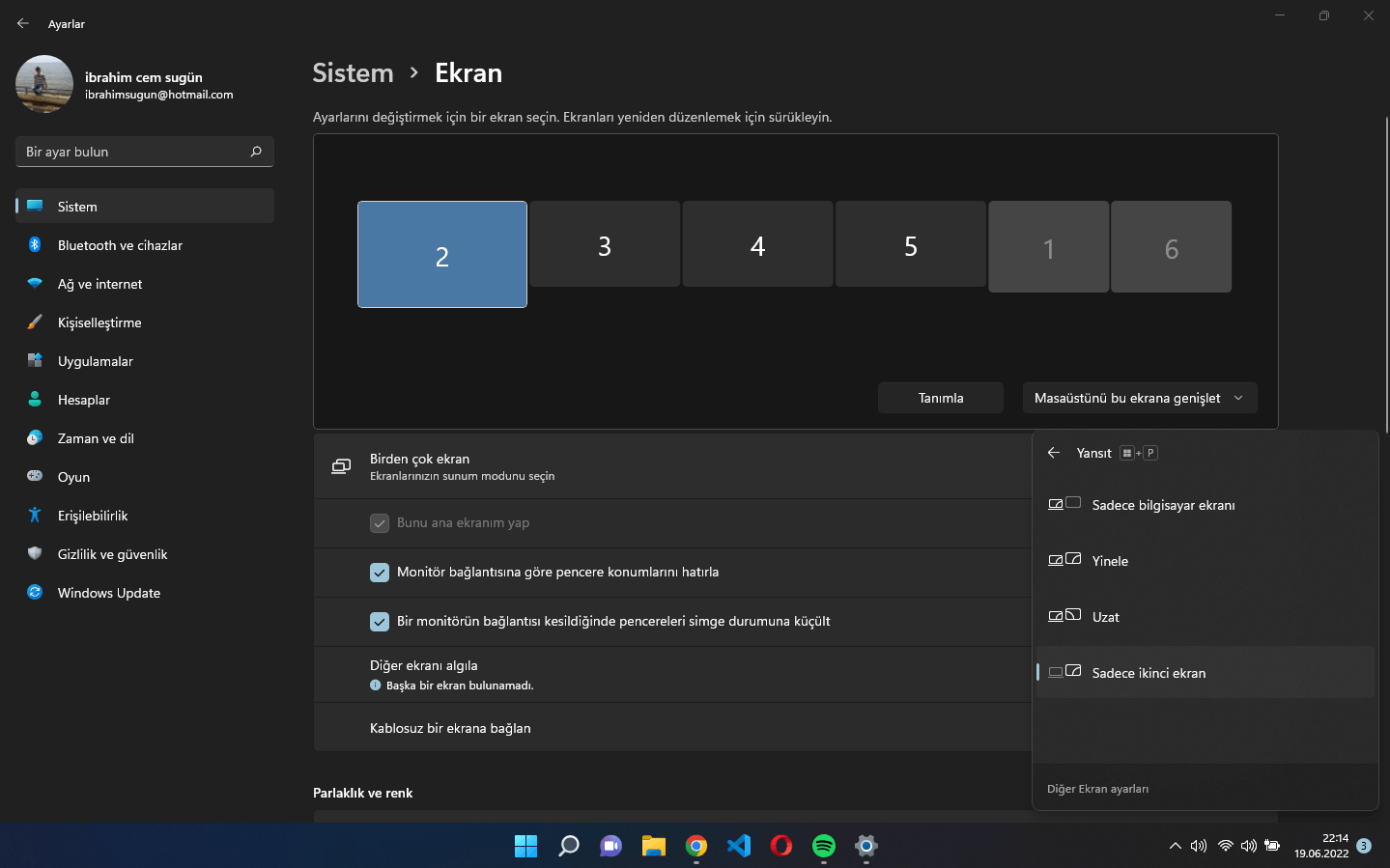Image resolution: width=1390 pixels, height=868 pixels.
Task: Open Spotify from the taskbar
Action: tap(823, 846)
